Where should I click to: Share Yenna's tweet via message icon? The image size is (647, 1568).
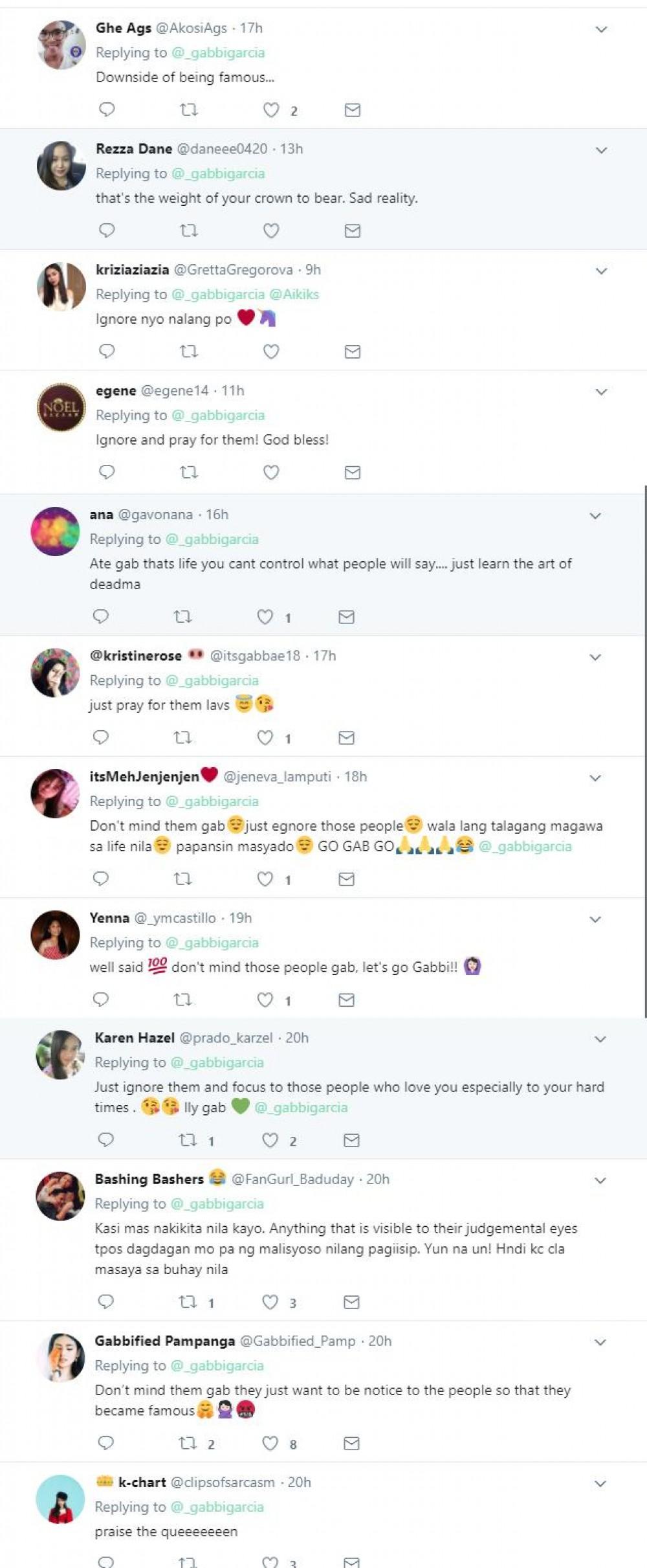coord(347,999)
